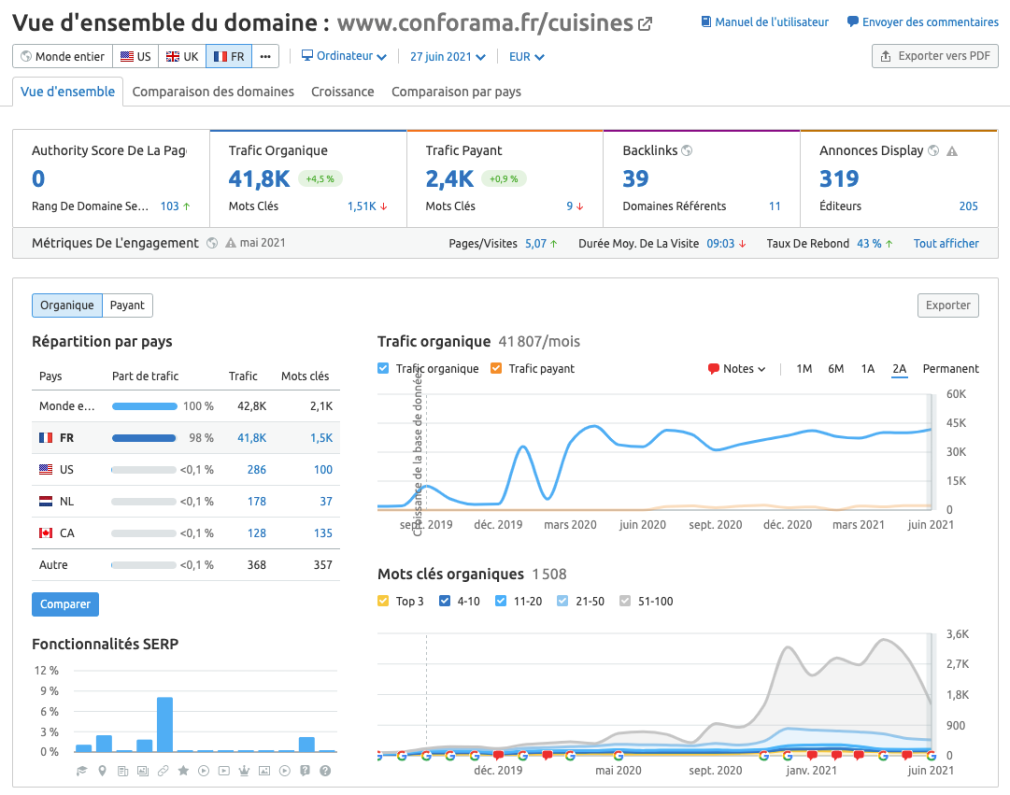Image resolution: width=1010 pixels, height=795 pixels.
Task: Toggle the 21-50 positions checkbox
Action: [562, 601]
